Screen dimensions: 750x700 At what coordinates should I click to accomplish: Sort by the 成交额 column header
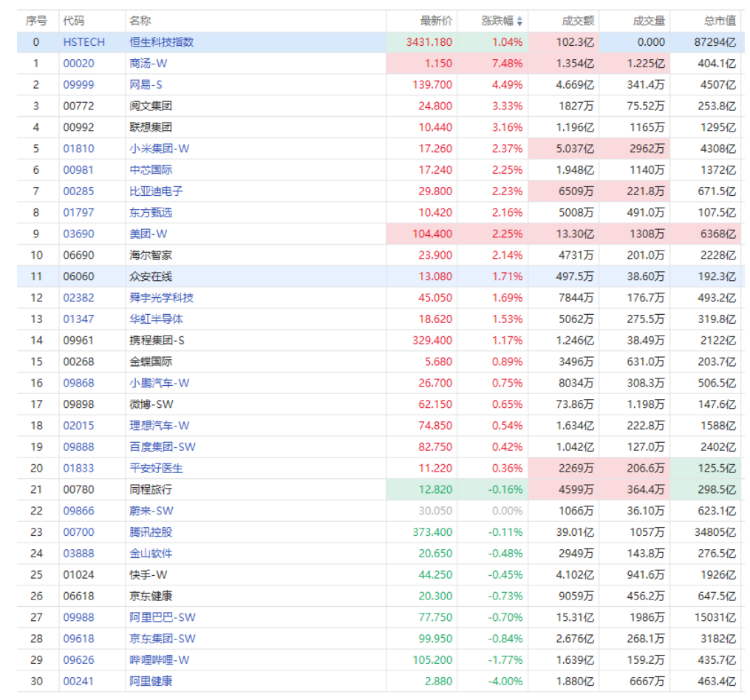click(578, 21)
